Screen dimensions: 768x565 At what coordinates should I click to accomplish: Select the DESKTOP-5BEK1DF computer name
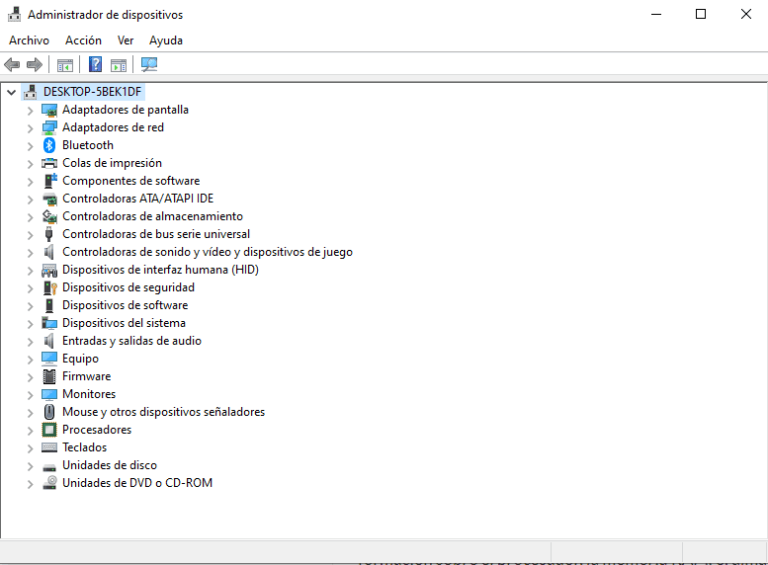[x=92, y=92]
